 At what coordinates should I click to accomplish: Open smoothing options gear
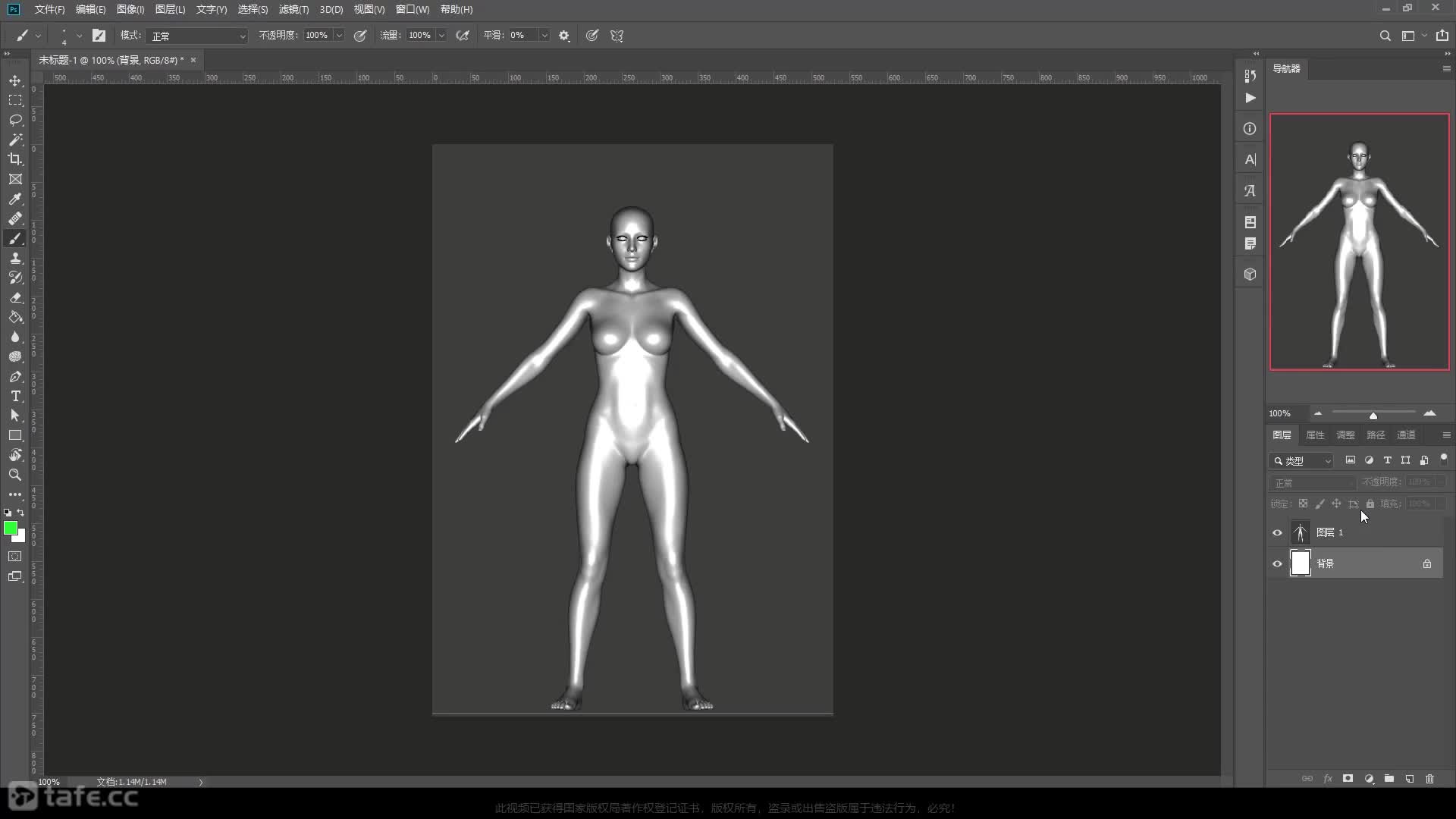click(x=564, y=36)
